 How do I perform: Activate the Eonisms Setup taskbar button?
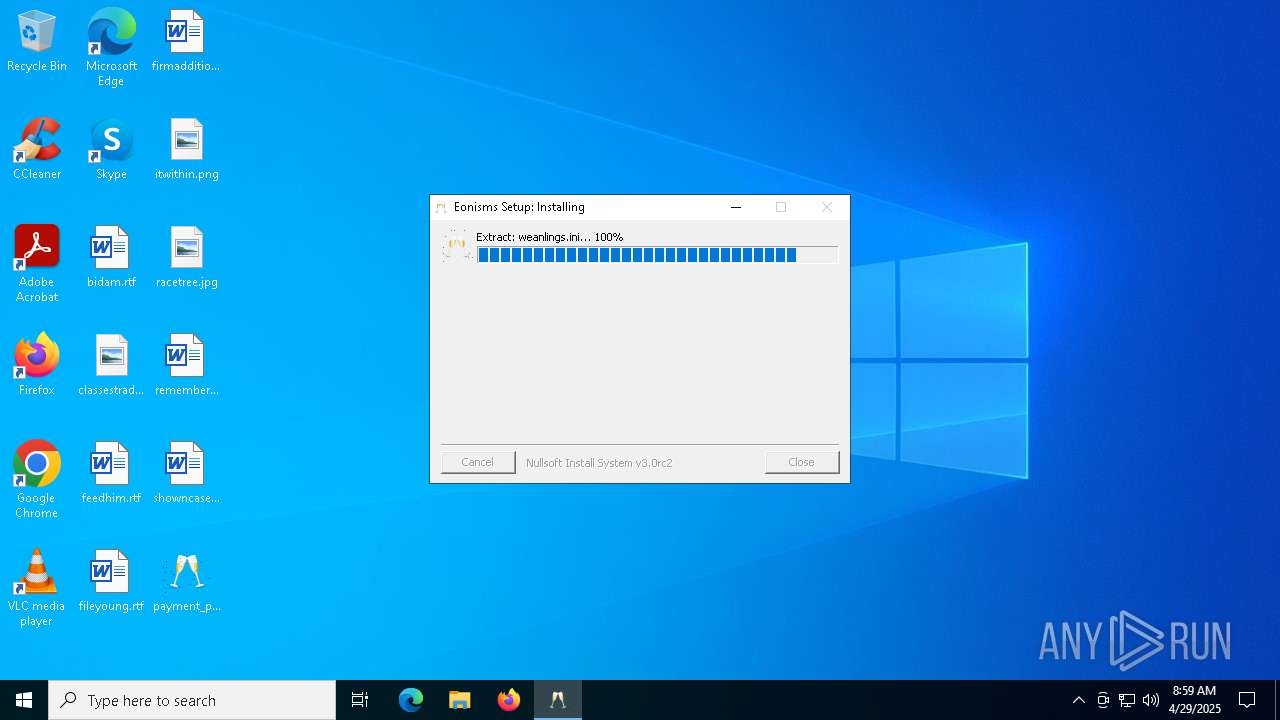558,700
